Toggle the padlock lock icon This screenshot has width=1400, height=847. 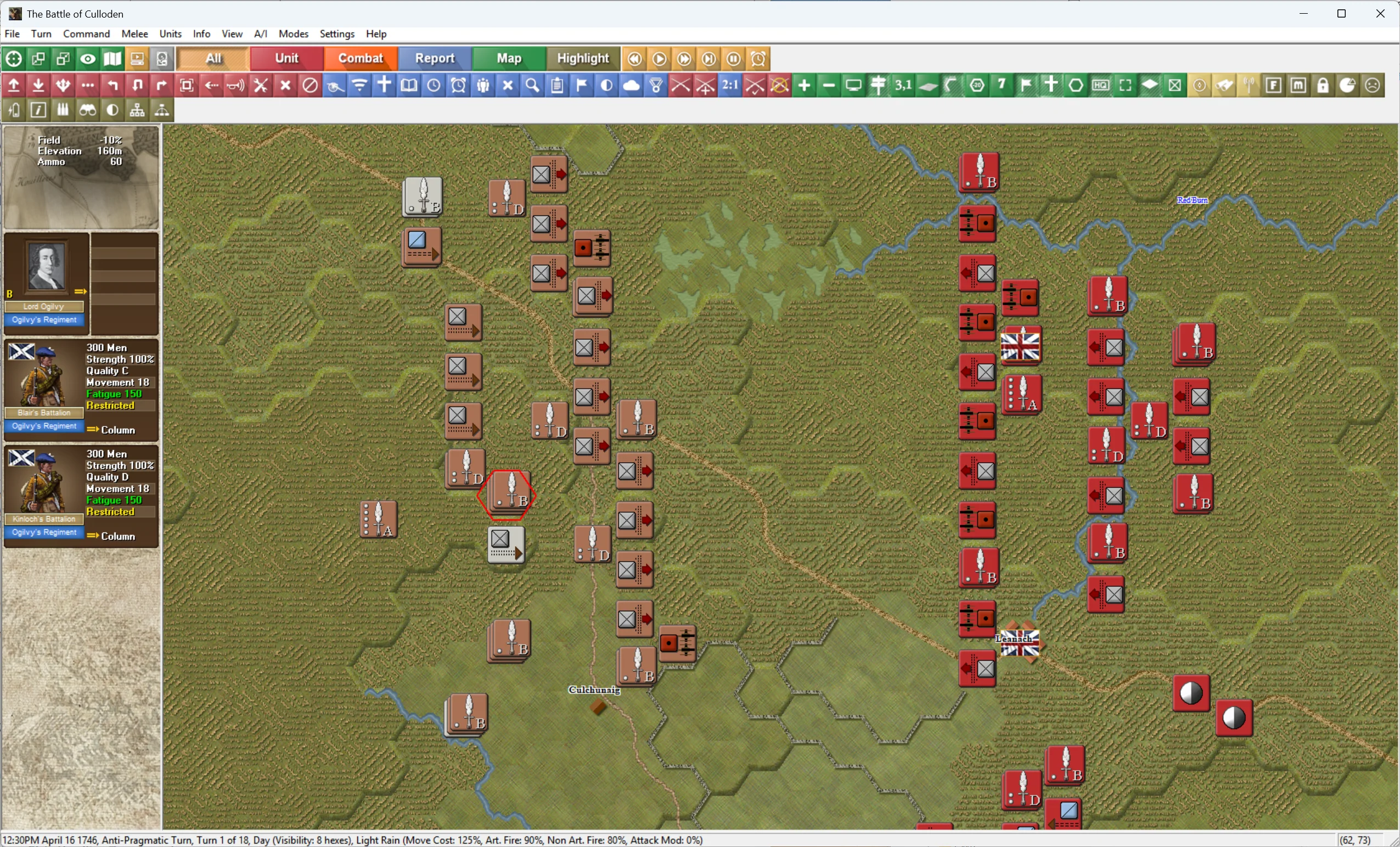[1323, 86]
